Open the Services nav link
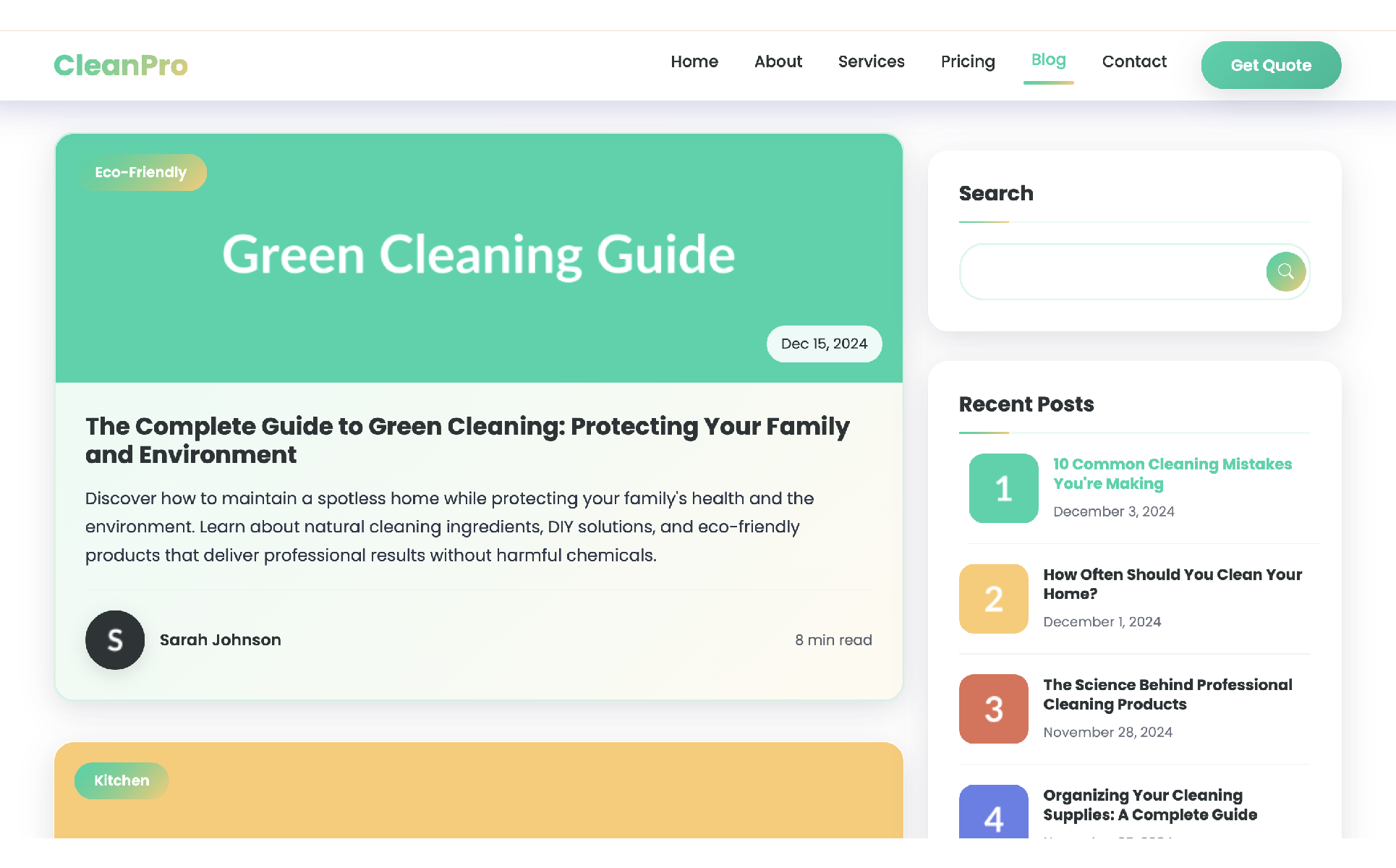1396x868 pixels. [x=871, y=61]
